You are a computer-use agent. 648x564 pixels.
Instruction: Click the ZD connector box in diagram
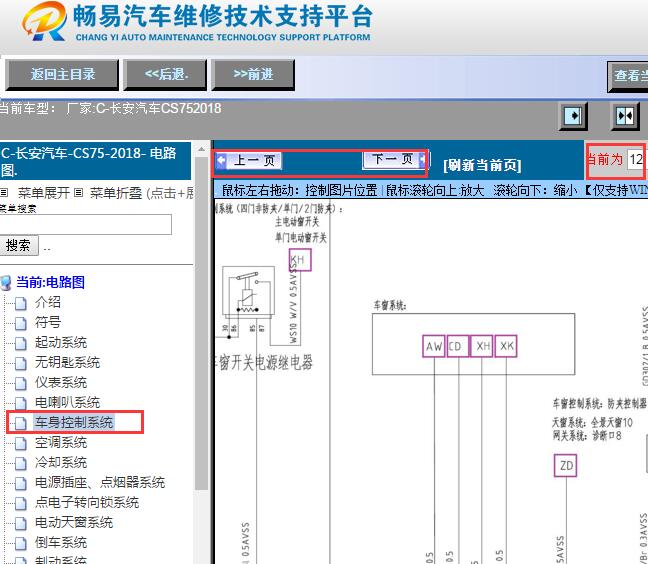(565, 466)
